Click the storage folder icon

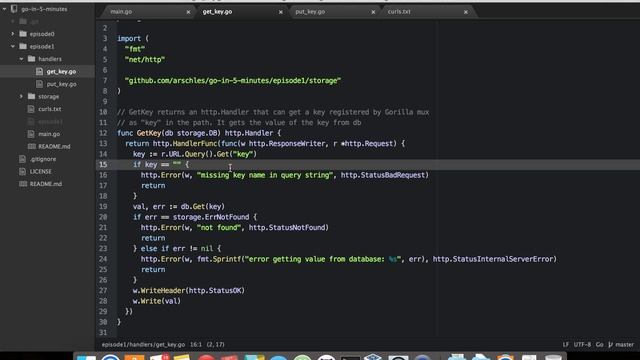tap(31, 96)
